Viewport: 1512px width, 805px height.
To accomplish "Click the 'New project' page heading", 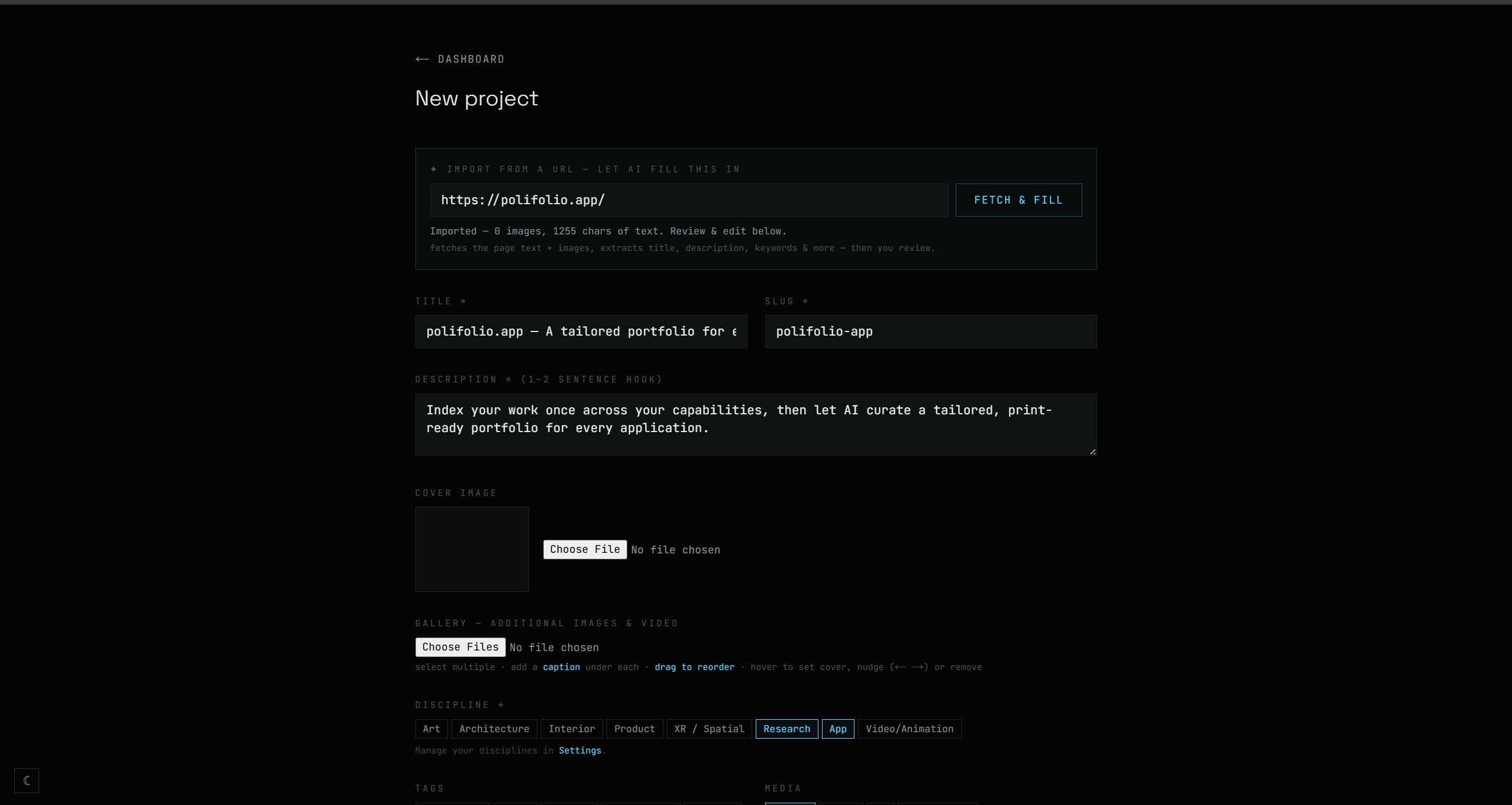I will click(x=477, y=98).
